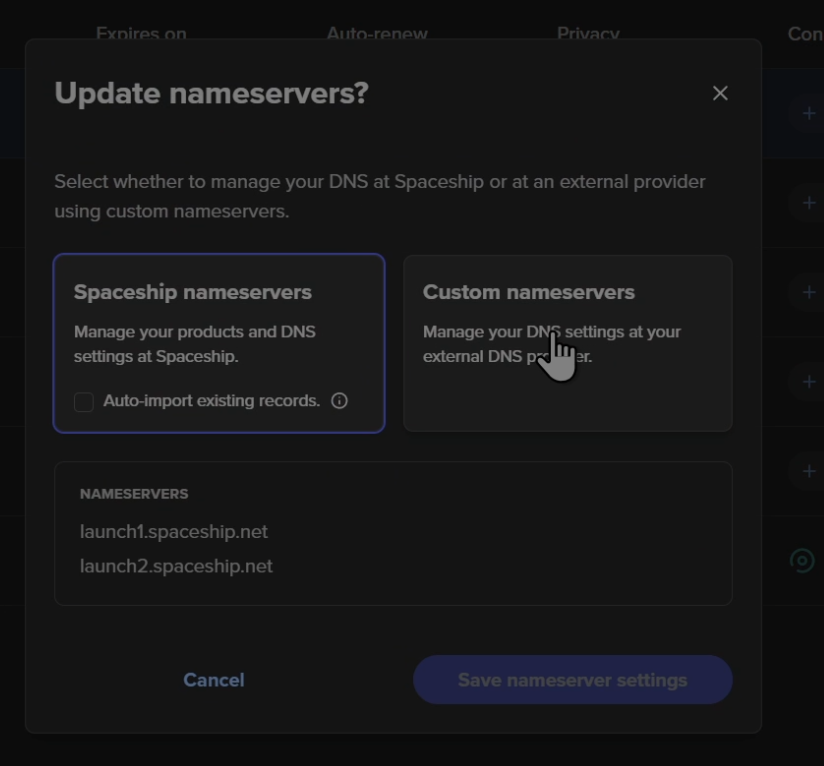Sort by the Expires on column header
This screenshot has width=824, height=766.
[141, 34]
